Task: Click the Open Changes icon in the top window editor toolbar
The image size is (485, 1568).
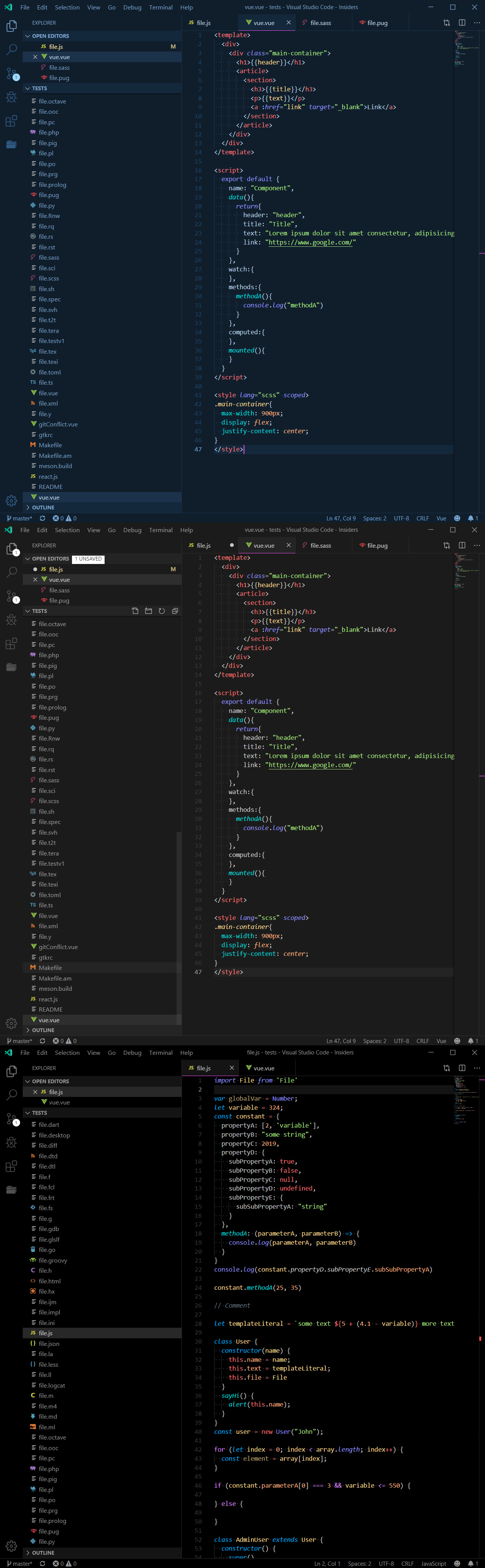Action: [447, 22]
